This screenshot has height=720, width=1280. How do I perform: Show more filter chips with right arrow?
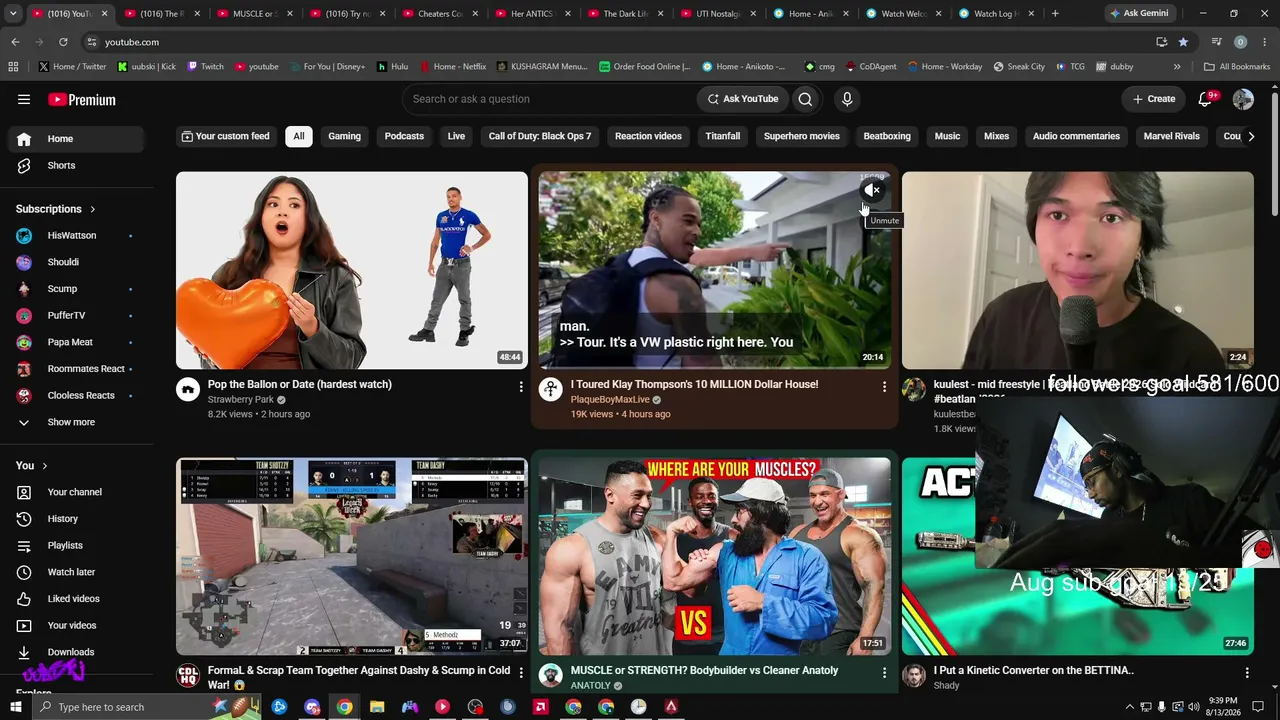(x=1250, y=136)
